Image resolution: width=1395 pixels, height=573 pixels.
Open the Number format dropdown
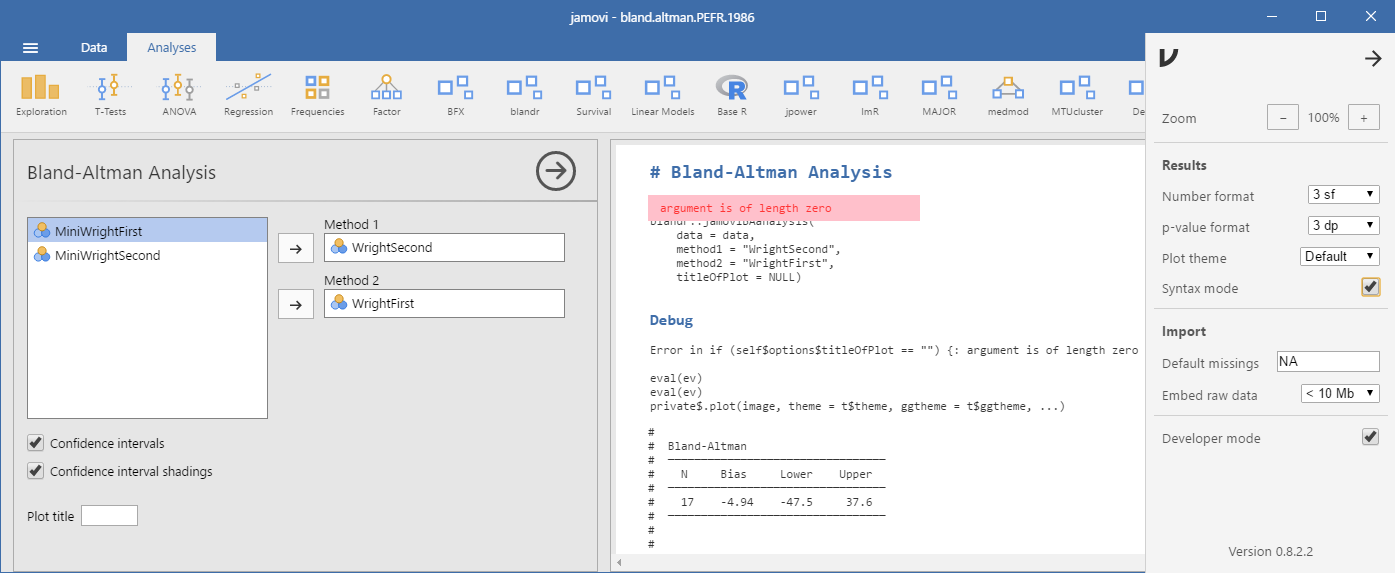click(x=1343, y=195)
